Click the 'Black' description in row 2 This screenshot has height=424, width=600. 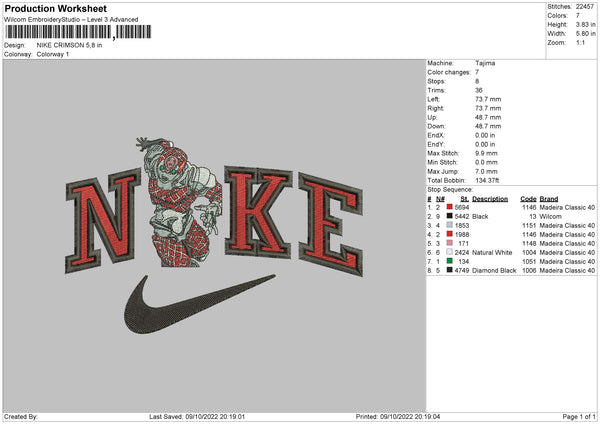480,216
